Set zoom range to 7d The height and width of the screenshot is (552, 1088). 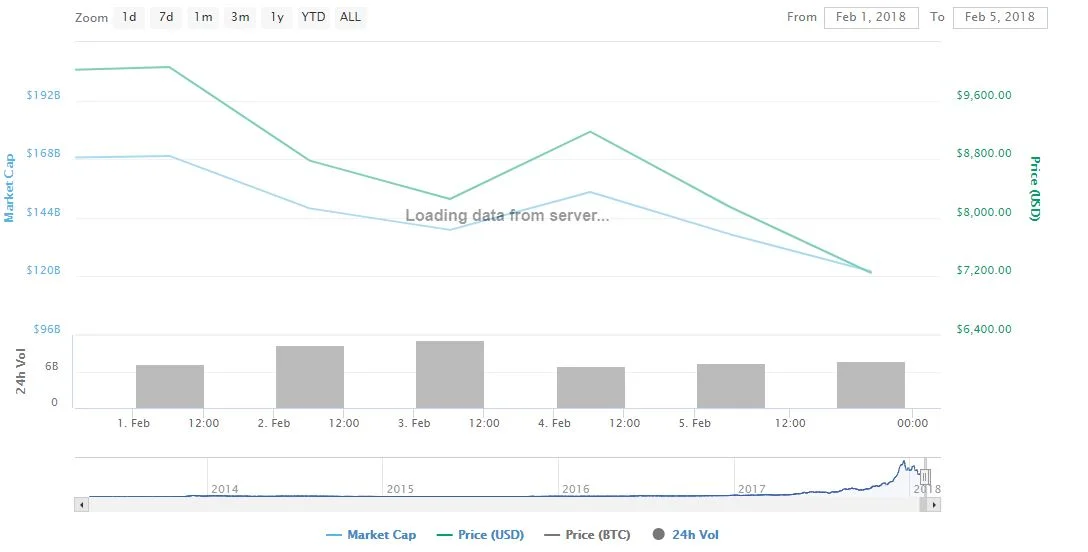tap(166, 17)
